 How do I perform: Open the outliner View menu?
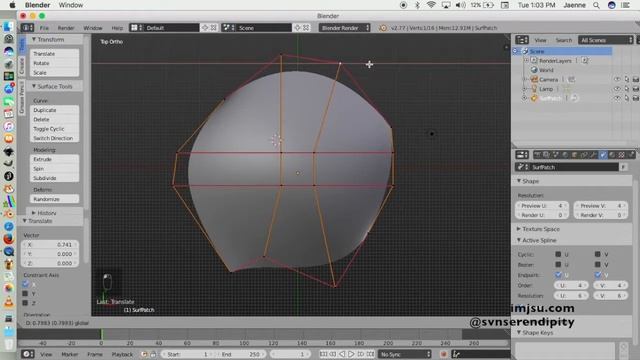[x=540, y=40]
